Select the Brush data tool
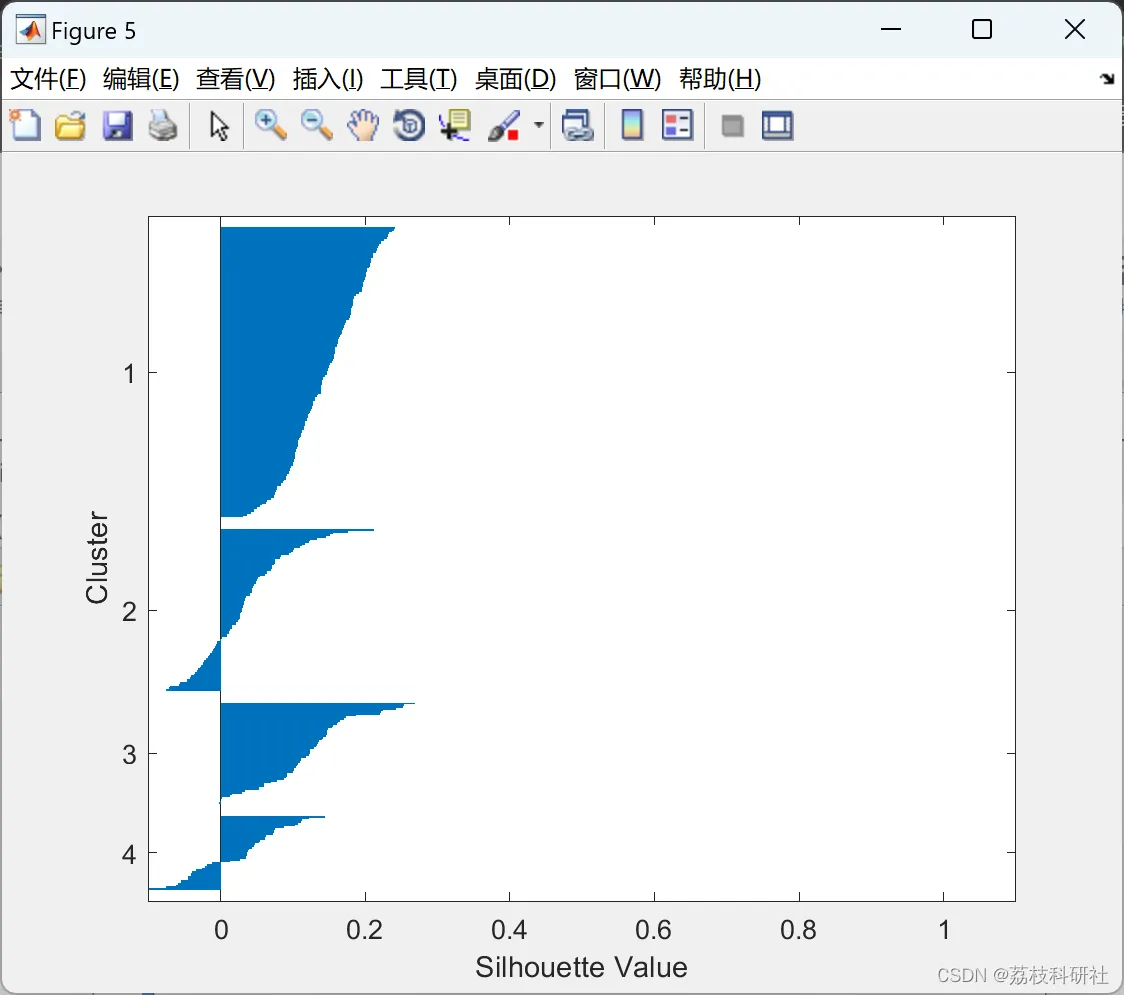 click(x=504, y=125)
